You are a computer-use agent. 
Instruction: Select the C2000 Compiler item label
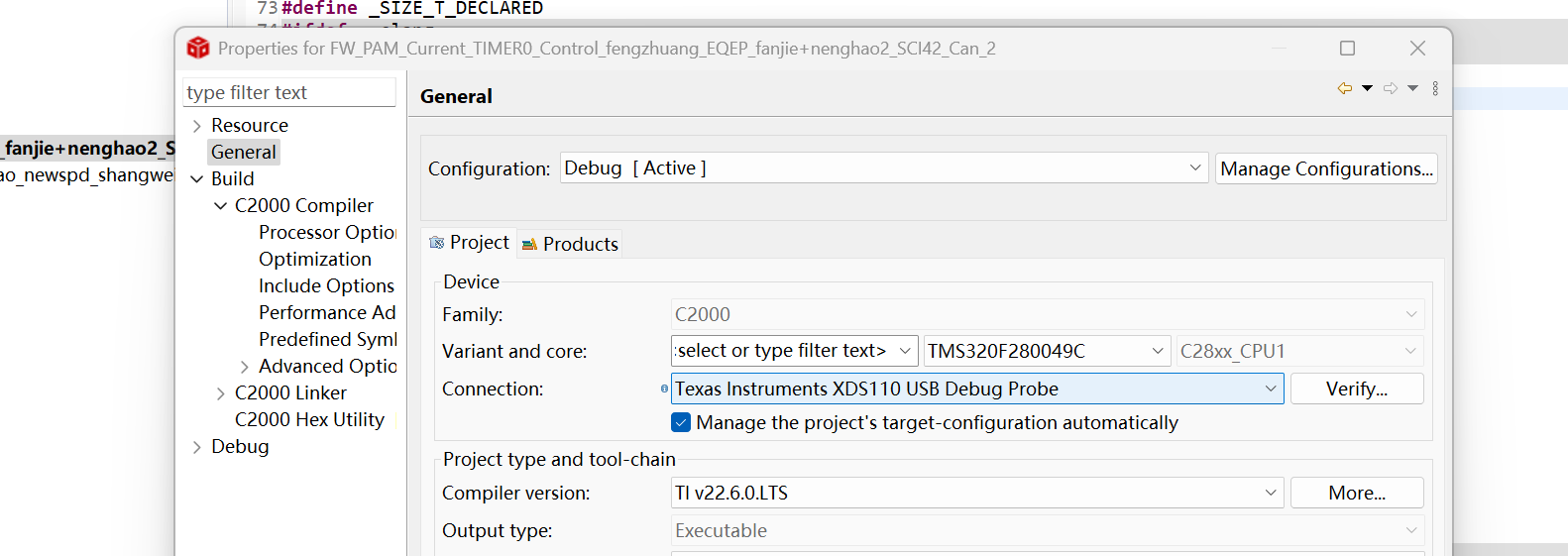pyautogui.click(x=304, y=205)
